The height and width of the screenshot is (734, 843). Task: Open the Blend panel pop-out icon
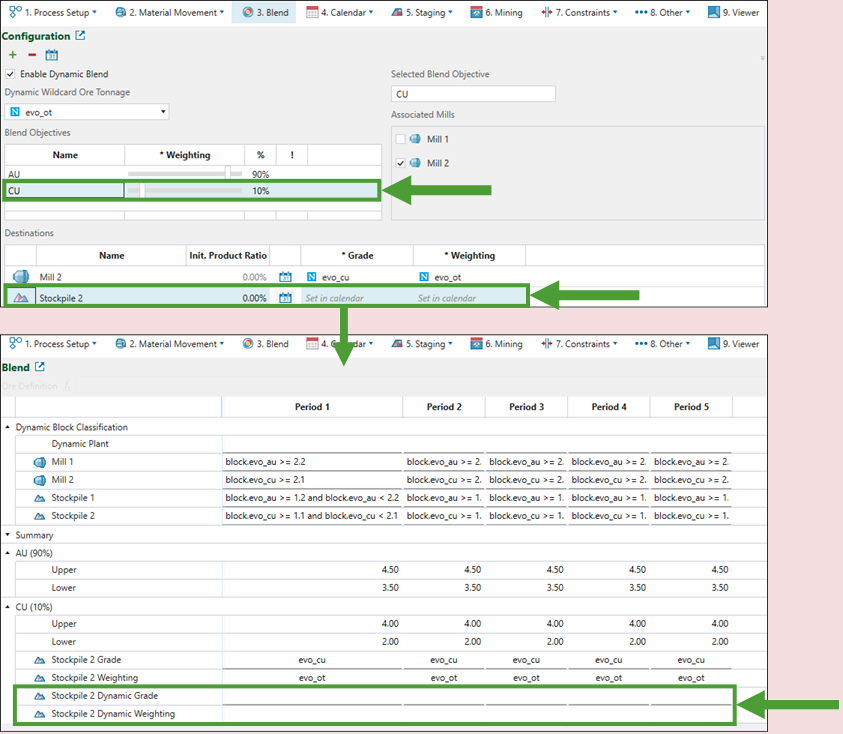pos(40,368)
